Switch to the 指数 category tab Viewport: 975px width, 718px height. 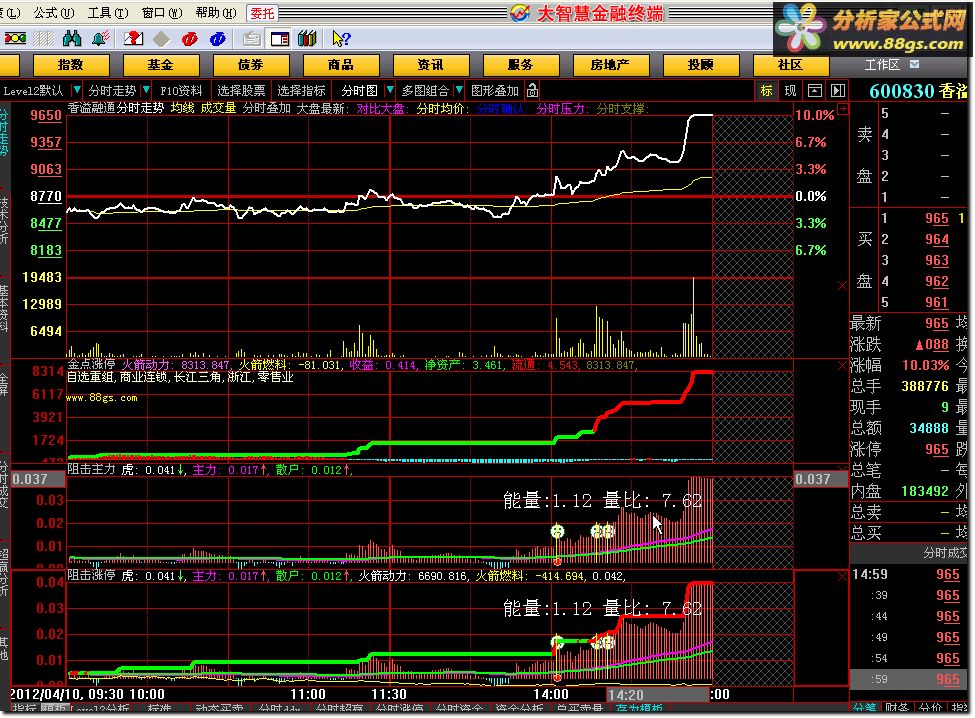click(x=71, y=65)
